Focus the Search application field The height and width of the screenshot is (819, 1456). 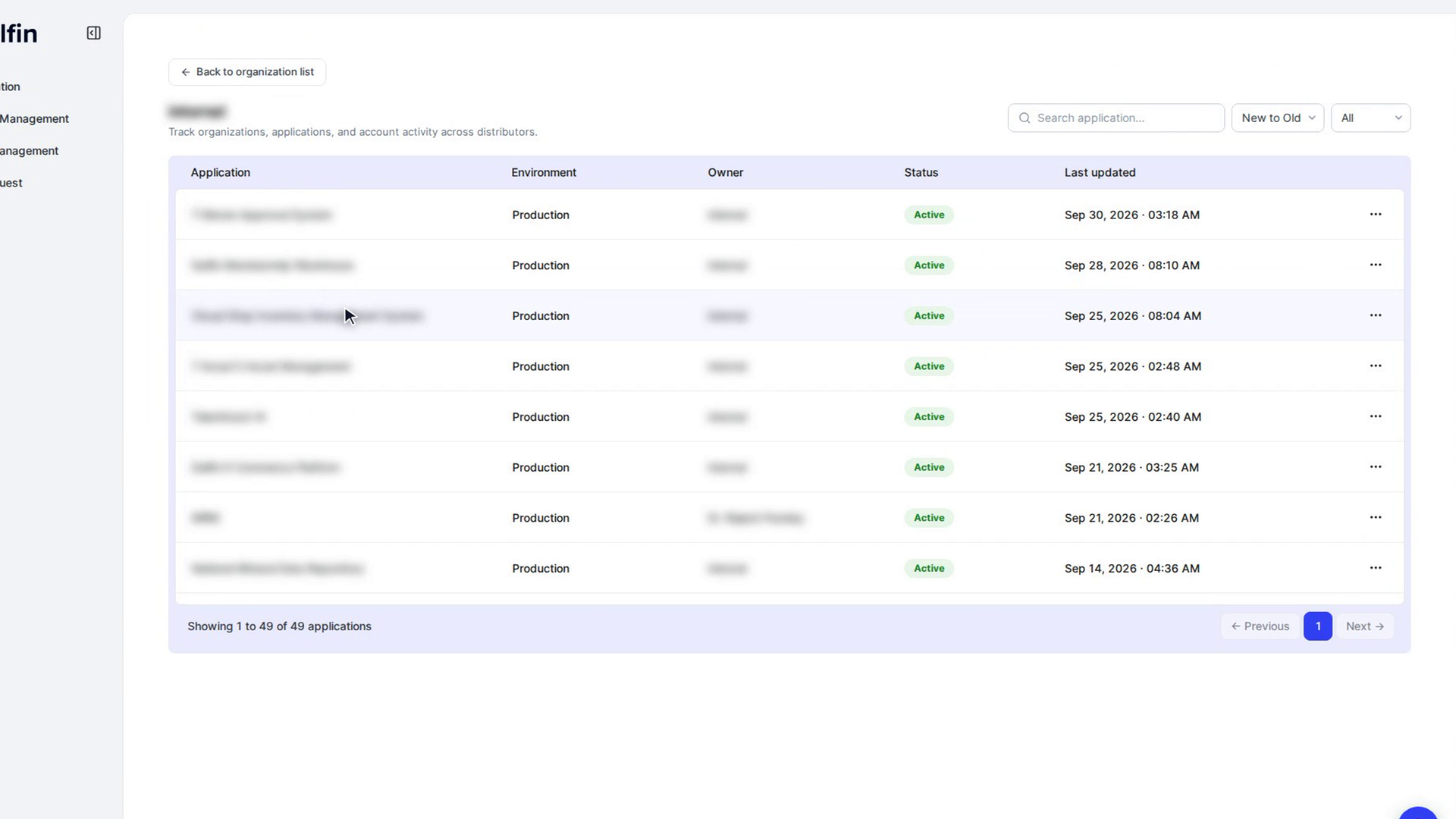[1116, 118]
